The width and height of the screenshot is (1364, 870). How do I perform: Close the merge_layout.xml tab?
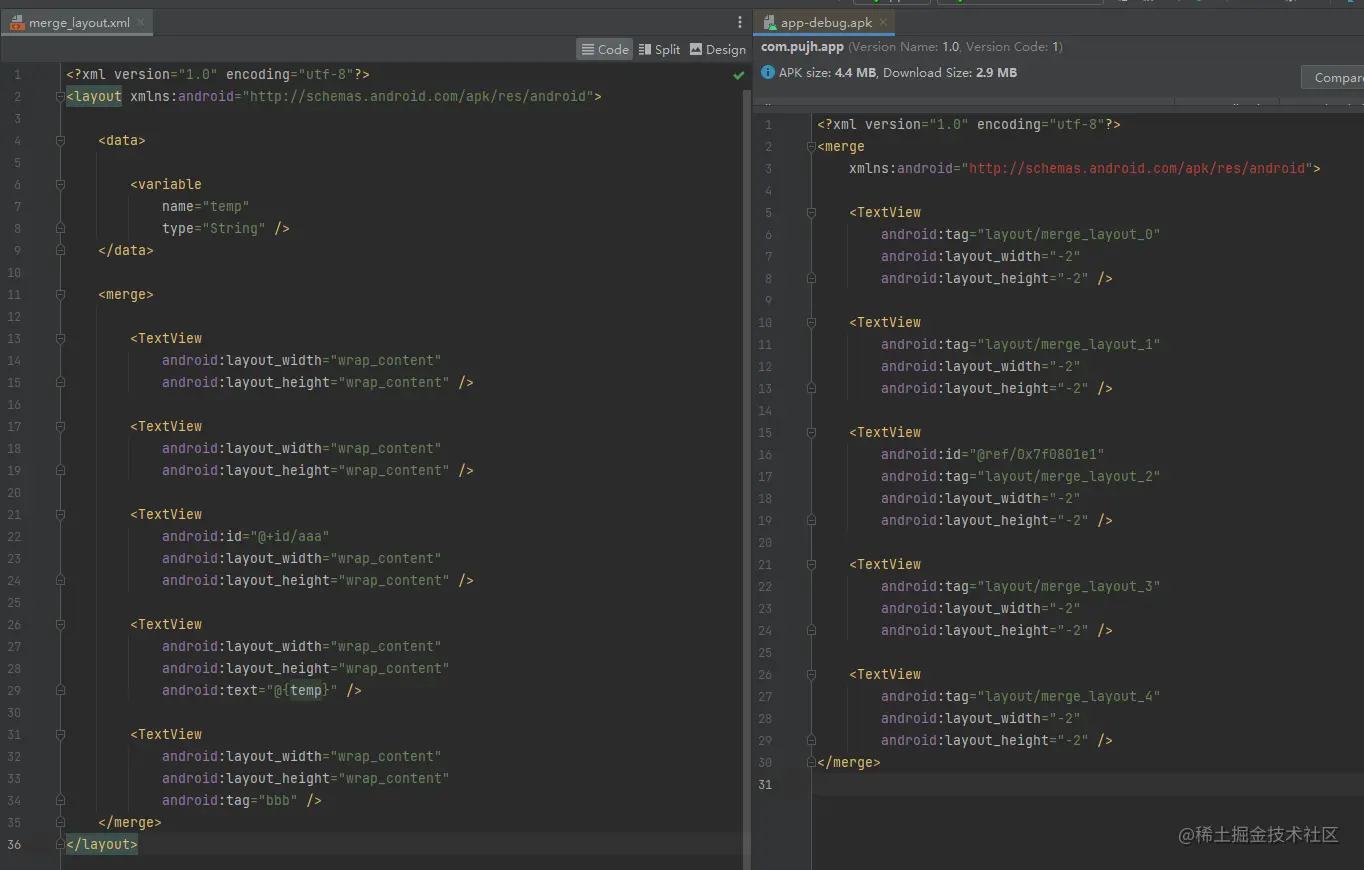pos(140,22)
